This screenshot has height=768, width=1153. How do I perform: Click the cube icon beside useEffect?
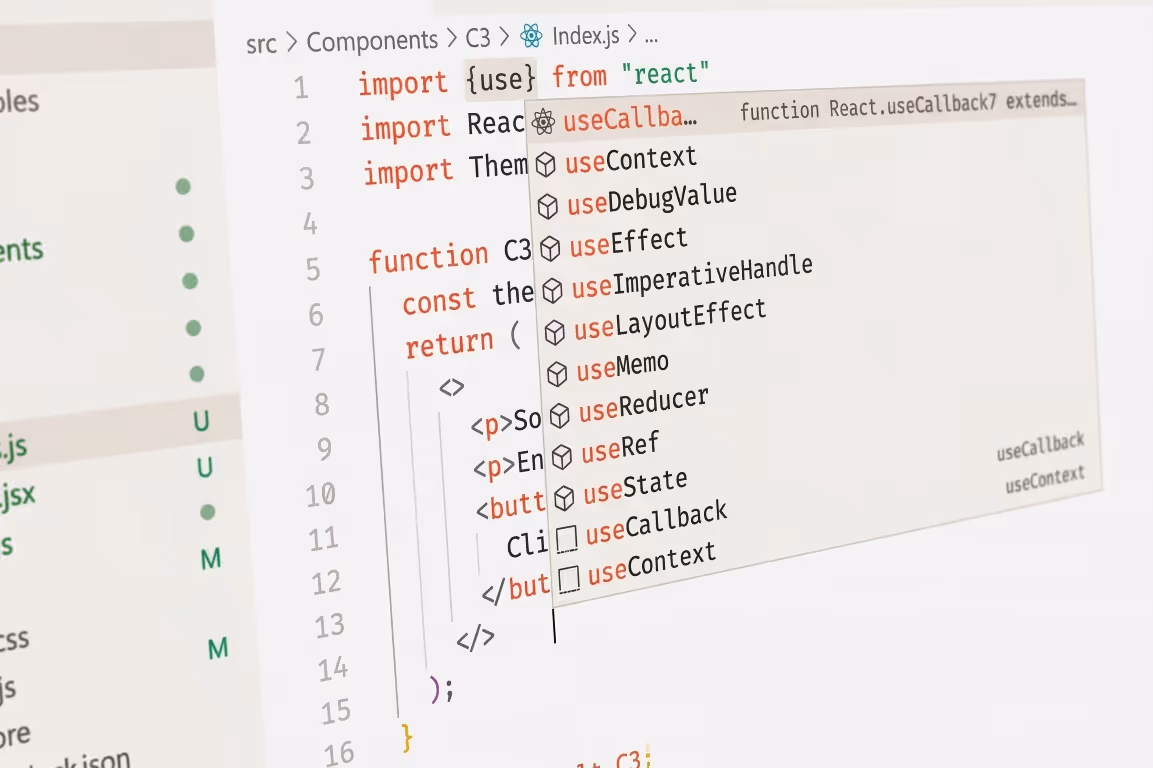click(550, 249)
